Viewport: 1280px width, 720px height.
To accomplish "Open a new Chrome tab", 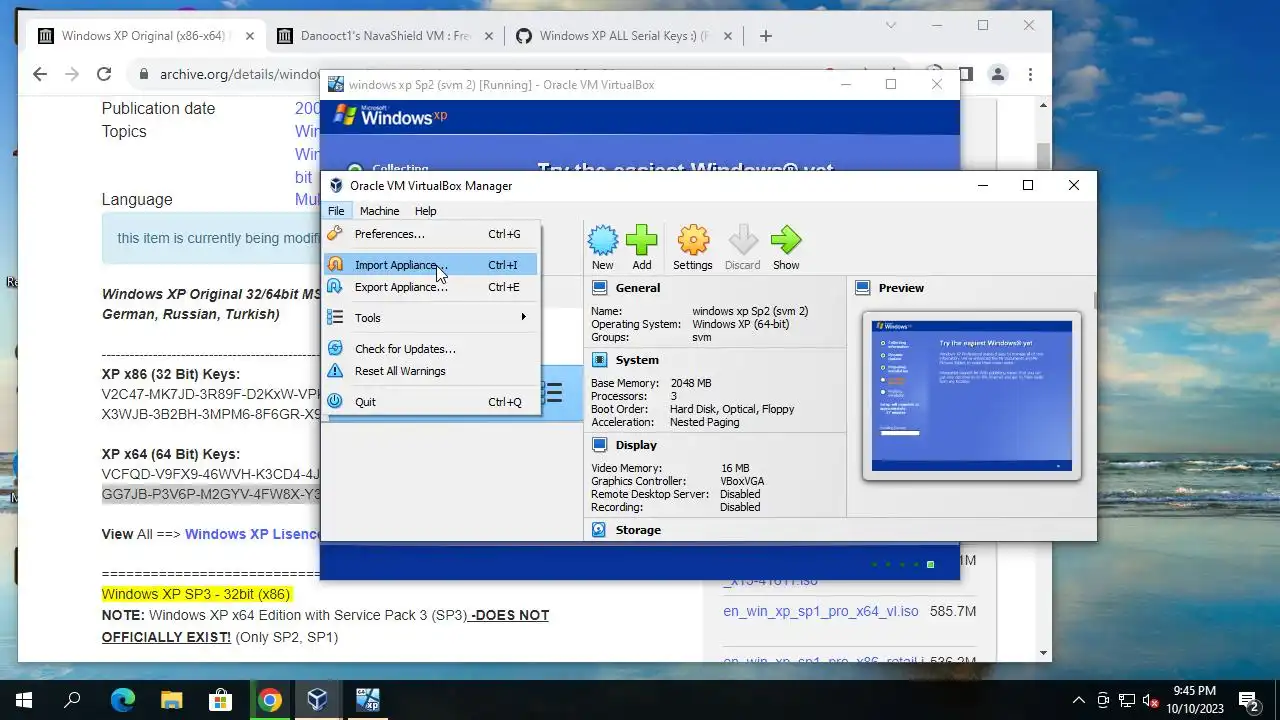I will click(766, 36).
